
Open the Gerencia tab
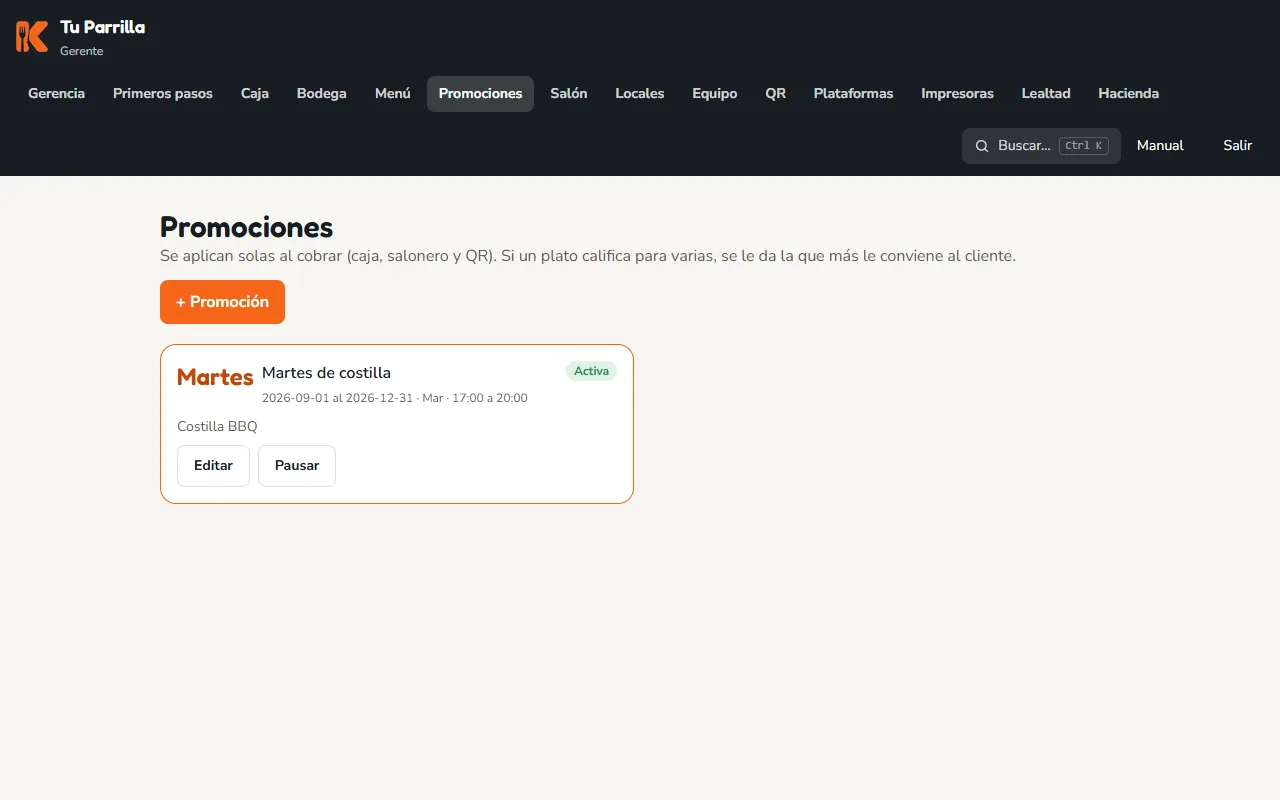[x=56, y=94]
